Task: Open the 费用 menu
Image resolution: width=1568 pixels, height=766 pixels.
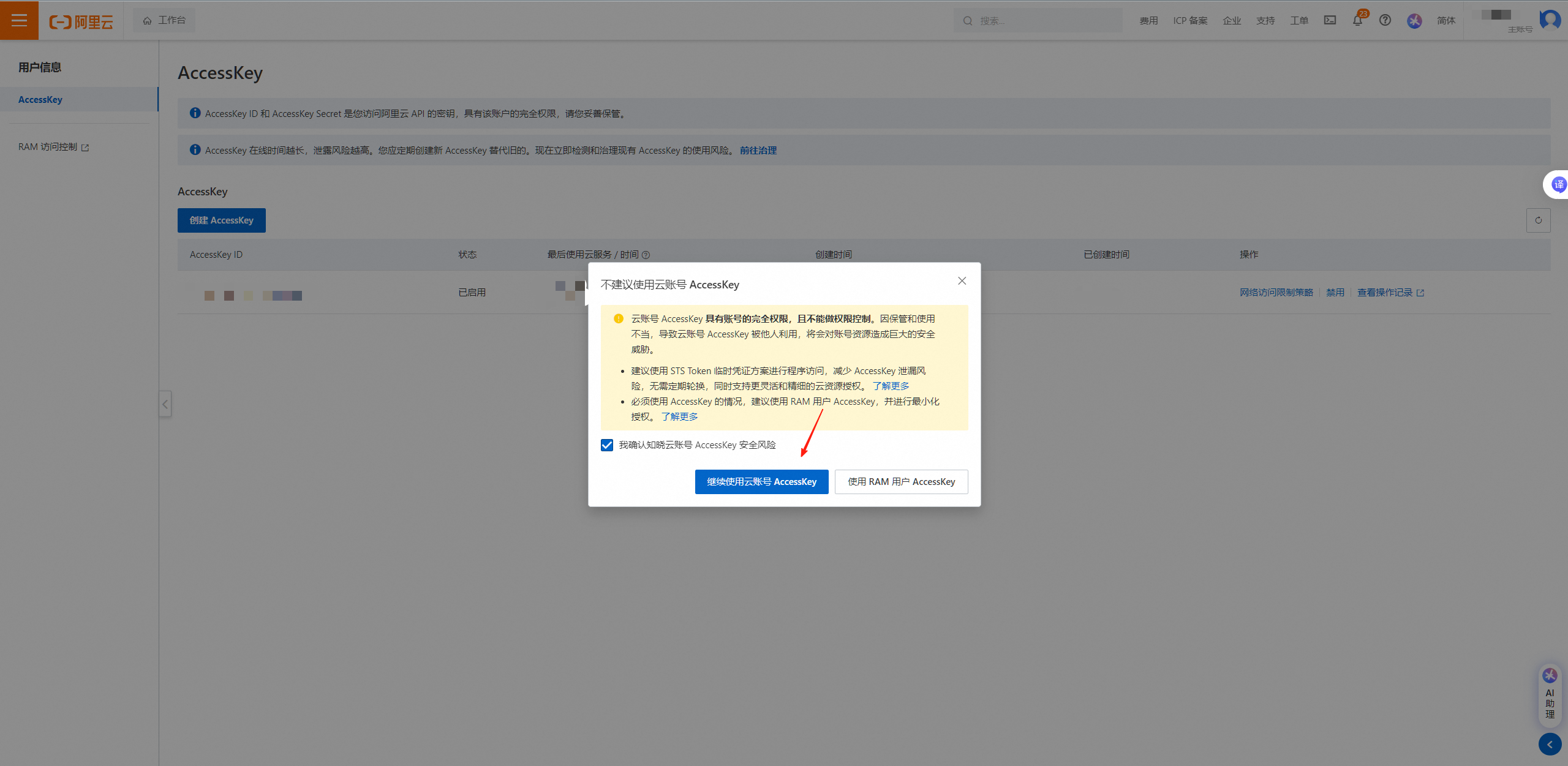Action: (x=1148, y=21)
